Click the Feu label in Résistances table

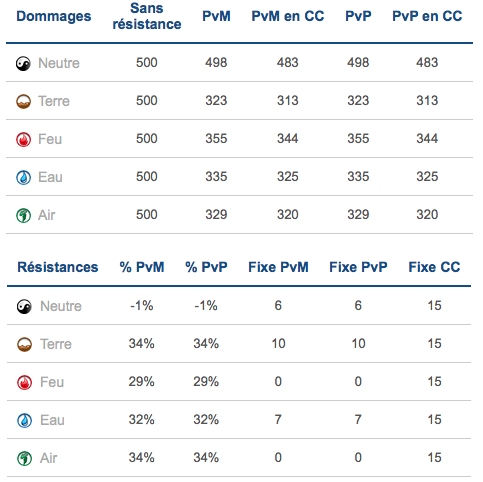pyautogui.click(x=52, y=382)
